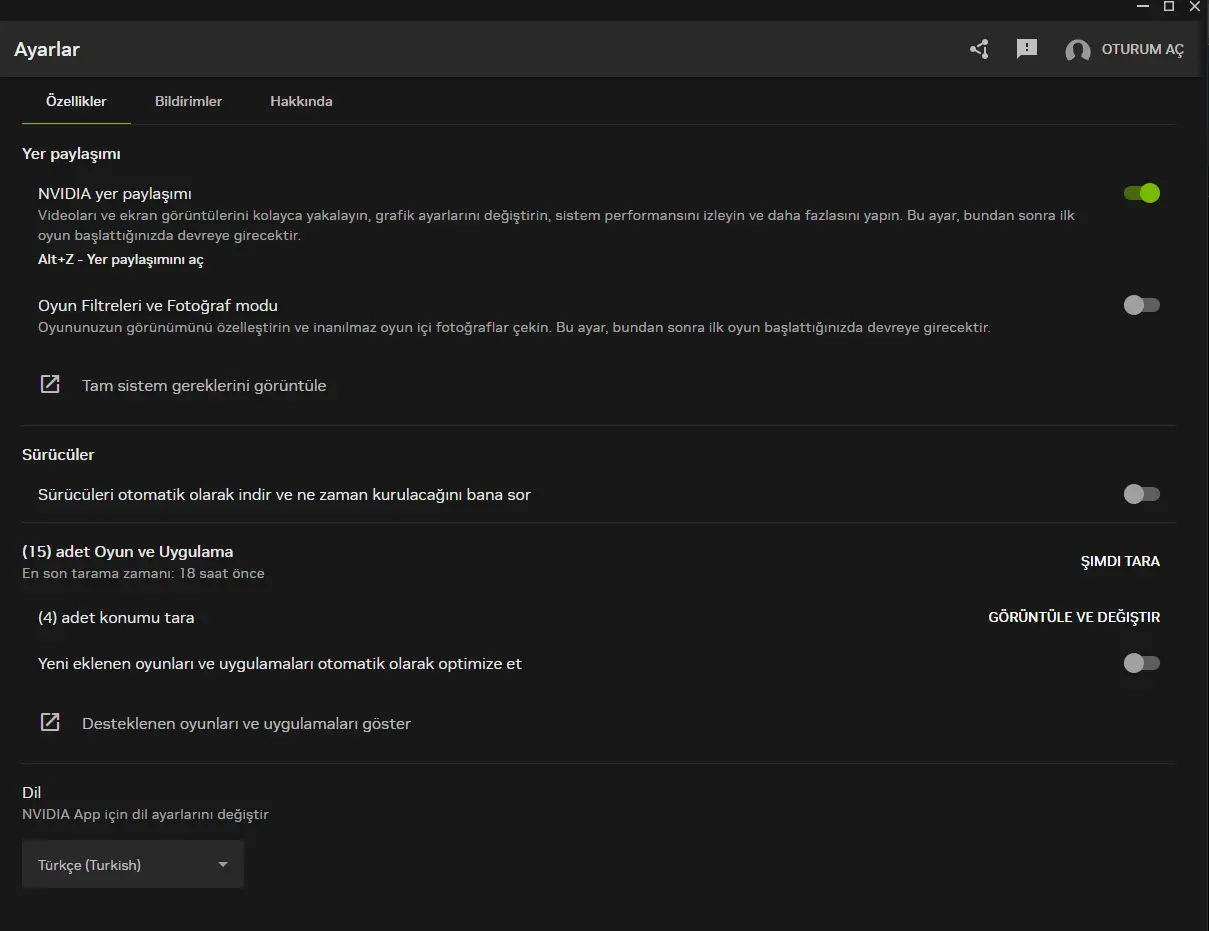Click the Dil section heading
This screenshot has width=1209, height=931.
31,792
